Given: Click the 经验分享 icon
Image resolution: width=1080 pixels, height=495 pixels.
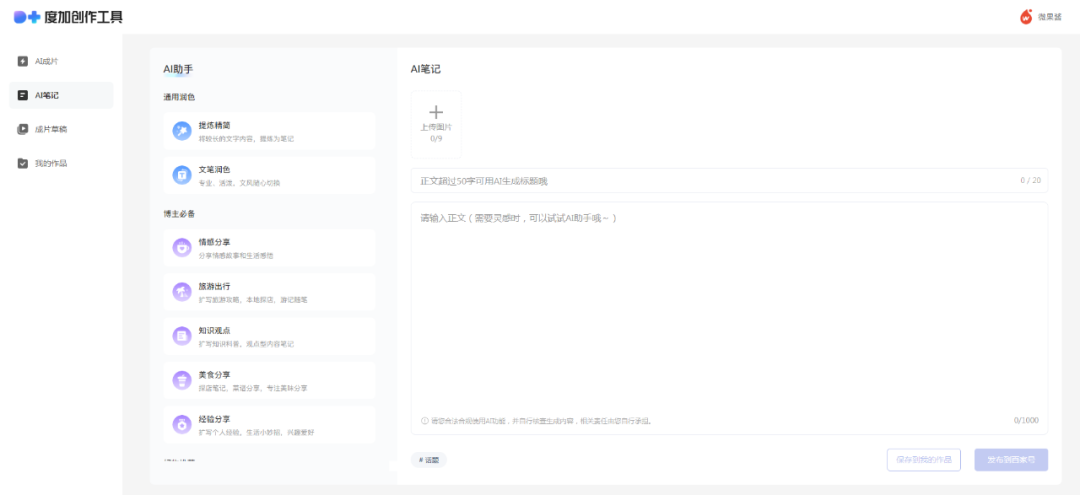Looking at the screenshot, I should tap(181, 424).
